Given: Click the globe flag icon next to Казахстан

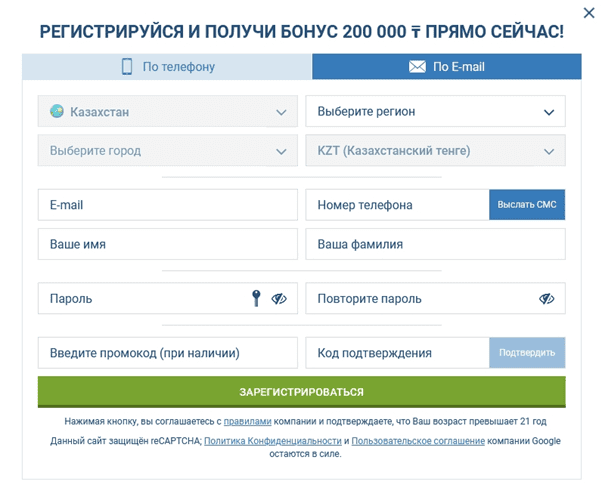Looking at the screenshot, I should pyautogui.click(x=57, y=111).
